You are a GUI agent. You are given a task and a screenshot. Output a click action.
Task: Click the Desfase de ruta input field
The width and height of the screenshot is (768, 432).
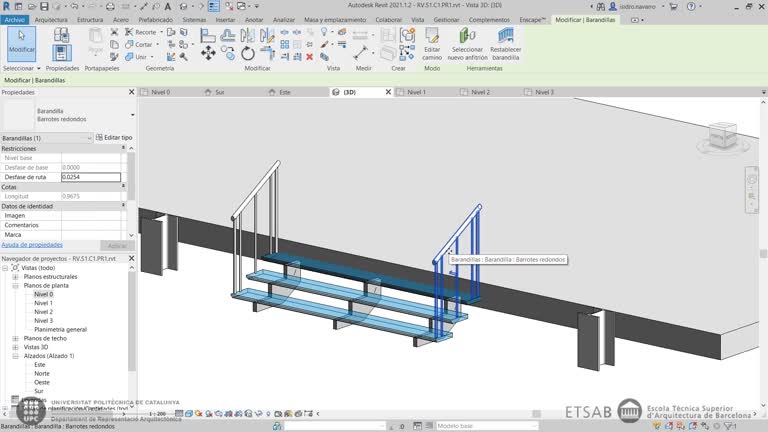click(x=90, y=177)
